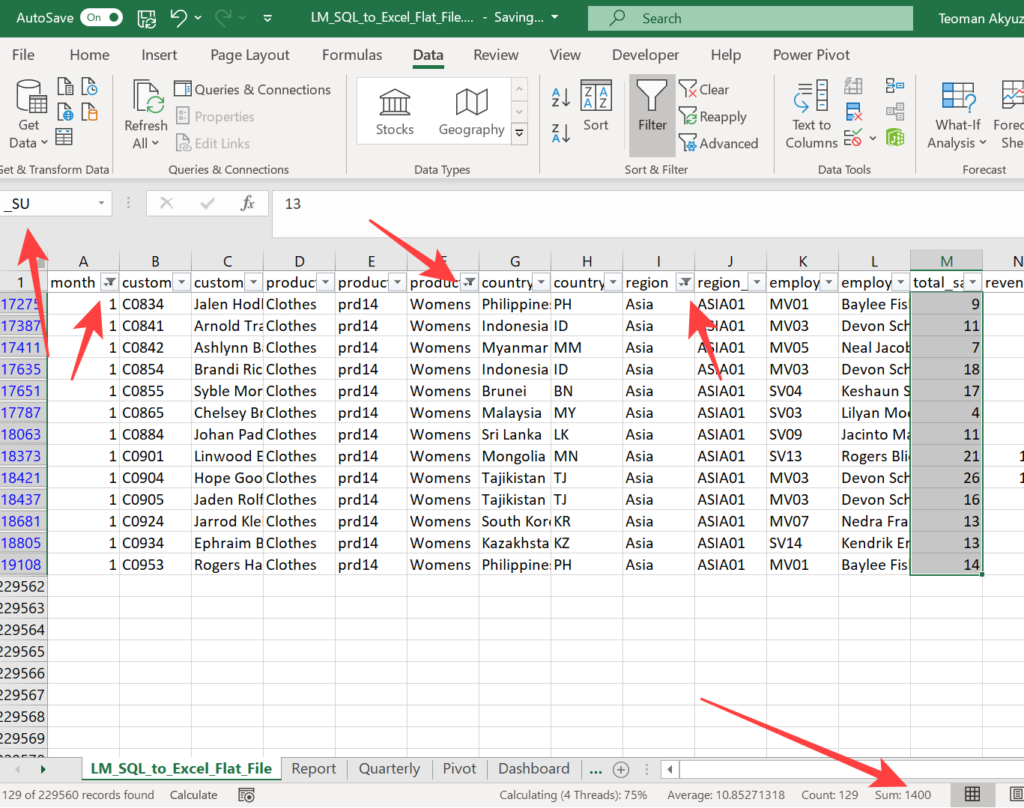Open the Formulas ribbon tab
The image size is (1024, 808).
pyautogui.click(x=352, y=55)
